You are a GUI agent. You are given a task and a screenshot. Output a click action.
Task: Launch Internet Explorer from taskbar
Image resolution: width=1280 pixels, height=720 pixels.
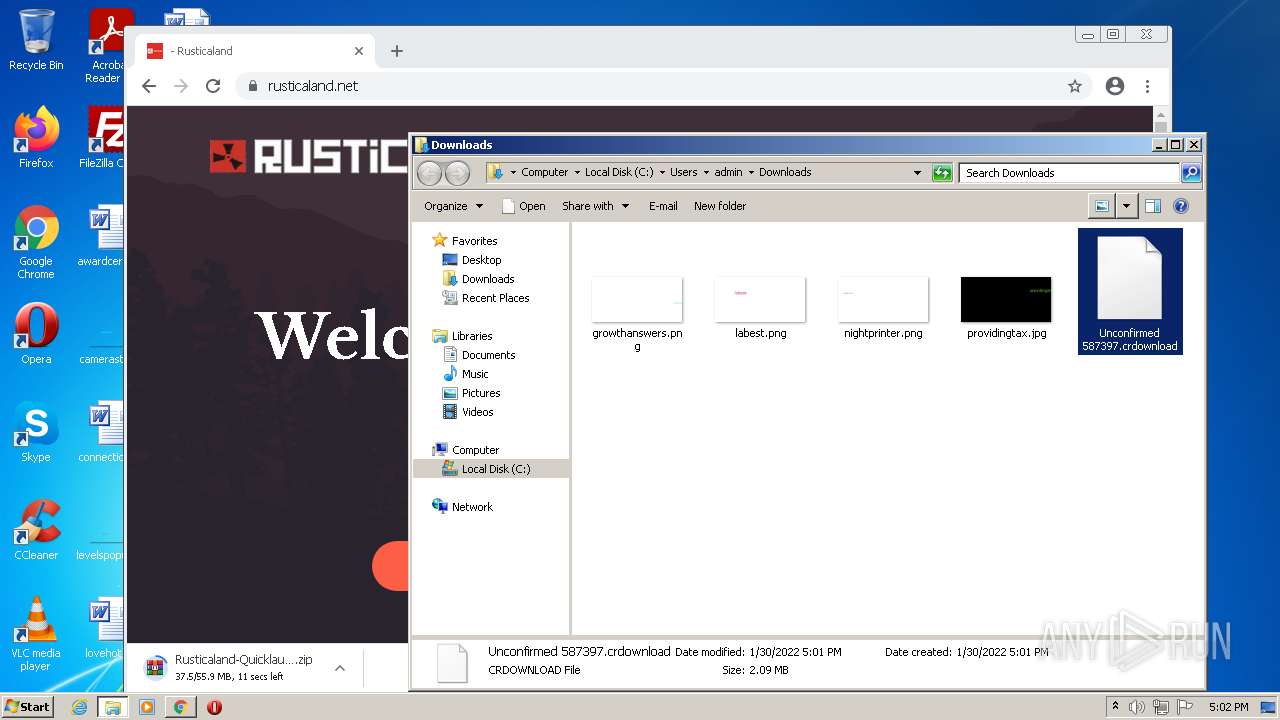point(79,707)
